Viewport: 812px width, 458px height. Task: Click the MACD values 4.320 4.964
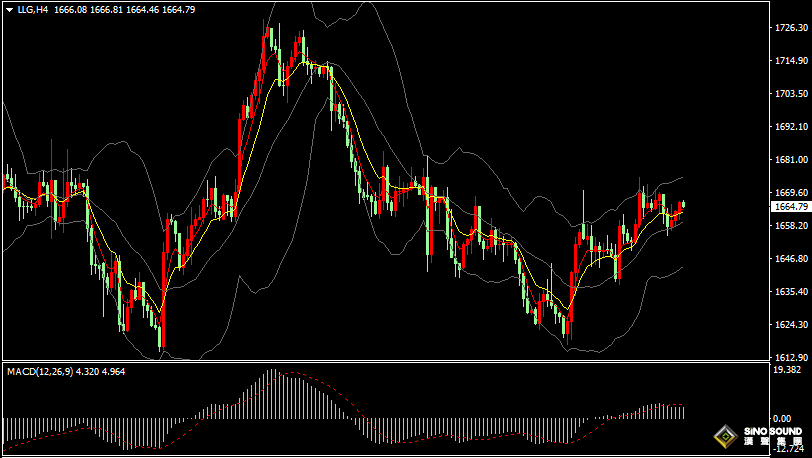click(x=103, y=371)
